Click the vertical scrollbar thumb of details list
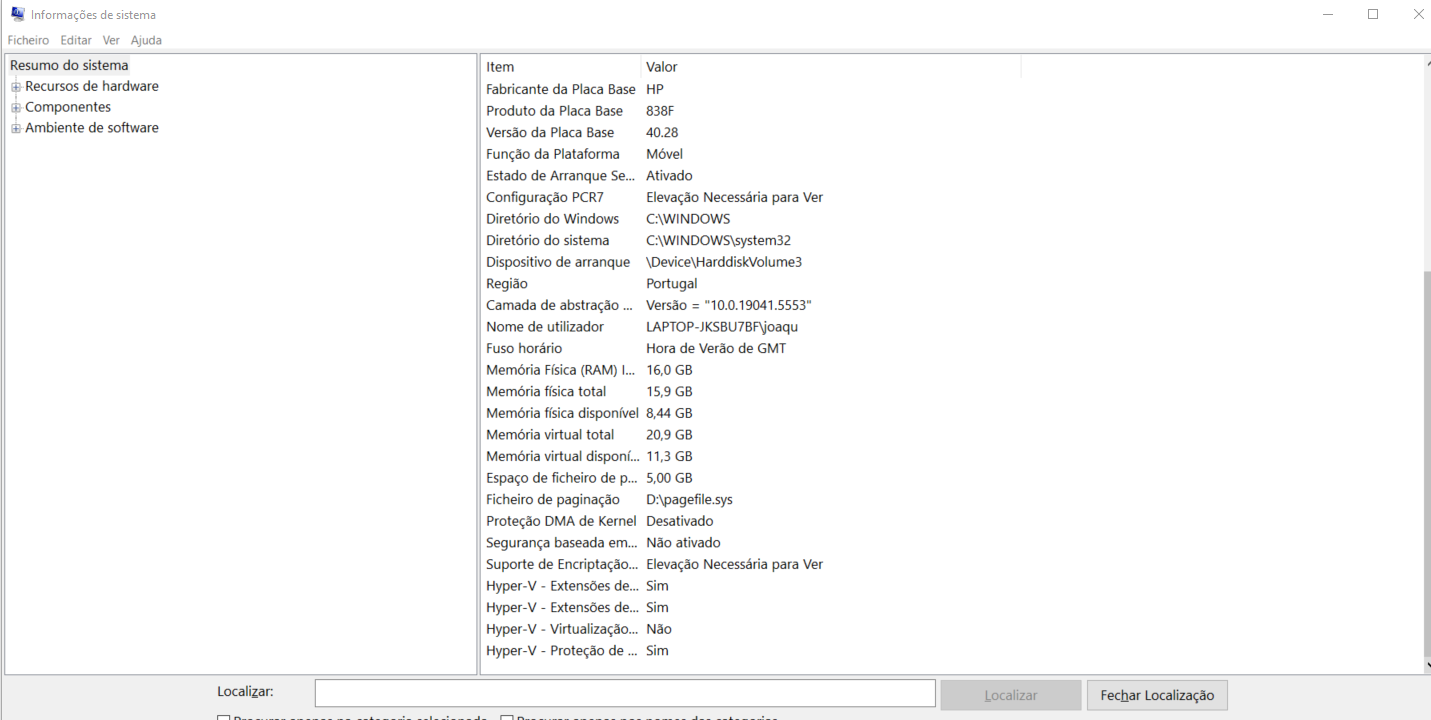 click(1426, 462)
